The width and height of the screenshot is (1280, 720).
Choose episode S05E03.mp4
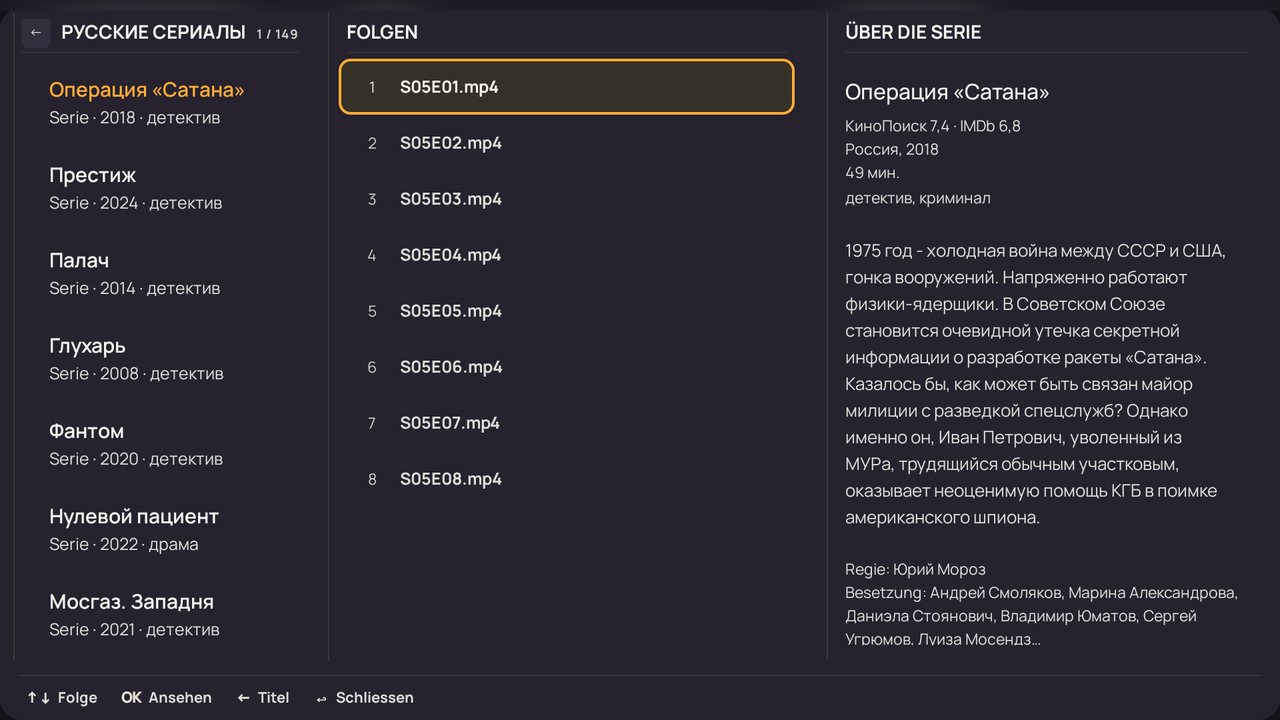coord(567,199)
